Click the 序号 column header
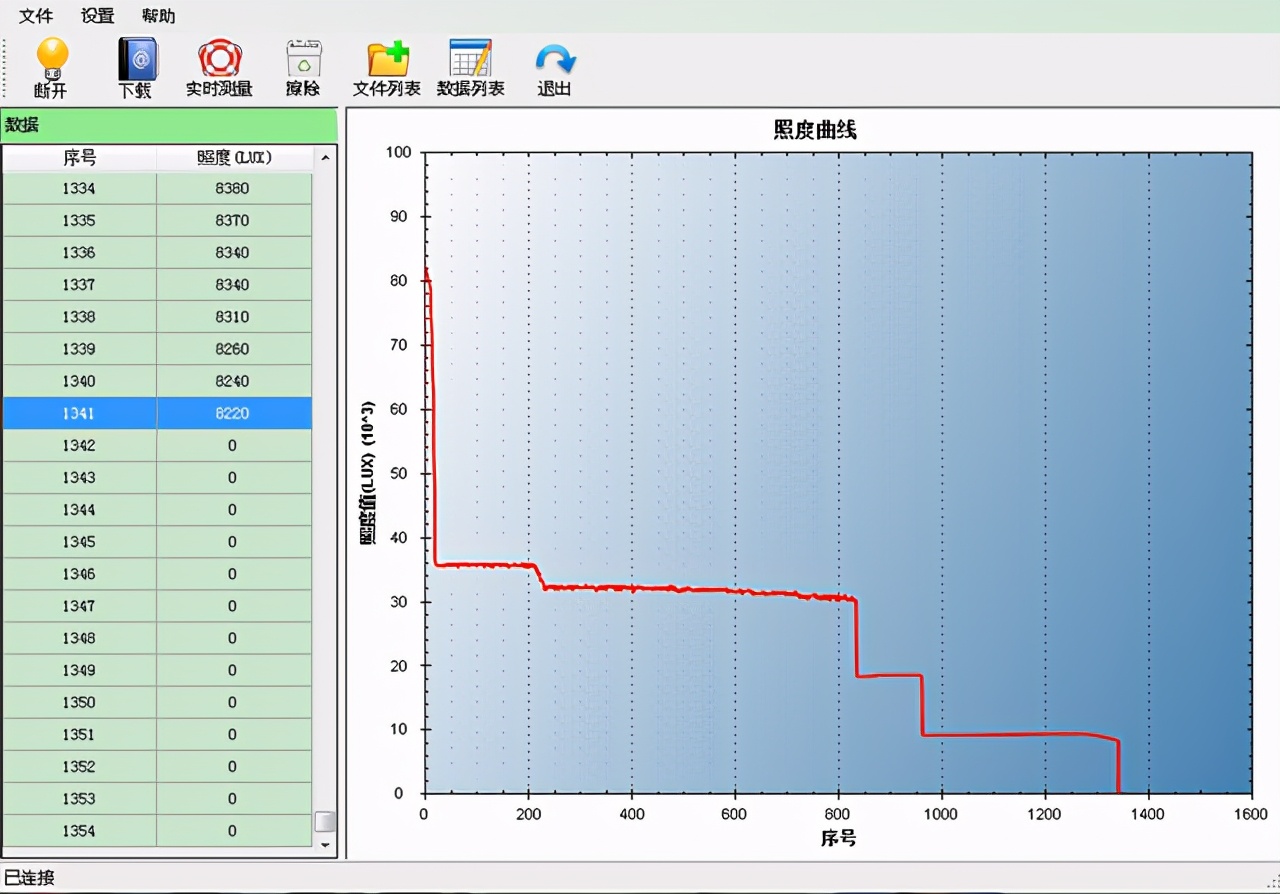The width and height of the screenshot is (1280, 894). (x=80, y=158)
